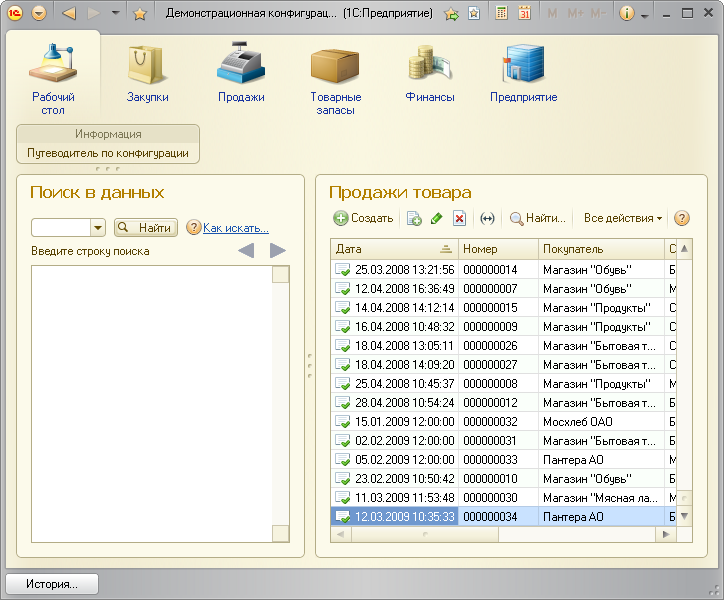Open the История... button

[x=52, y=584]
